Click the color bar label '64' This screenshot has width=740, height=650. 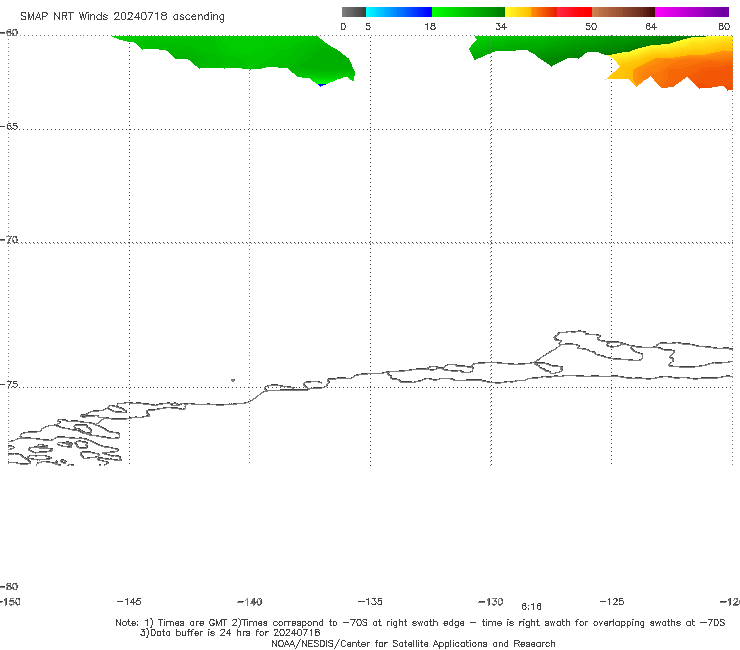tap(651, 26)
